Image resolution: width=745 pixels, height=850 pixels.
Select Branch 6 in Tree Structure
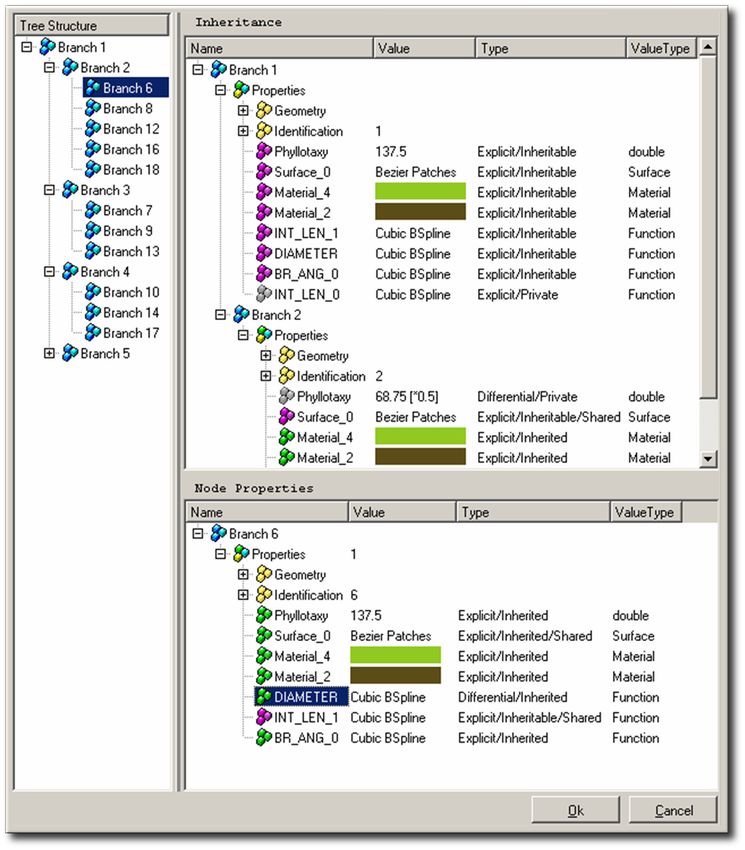pos(127,88)
